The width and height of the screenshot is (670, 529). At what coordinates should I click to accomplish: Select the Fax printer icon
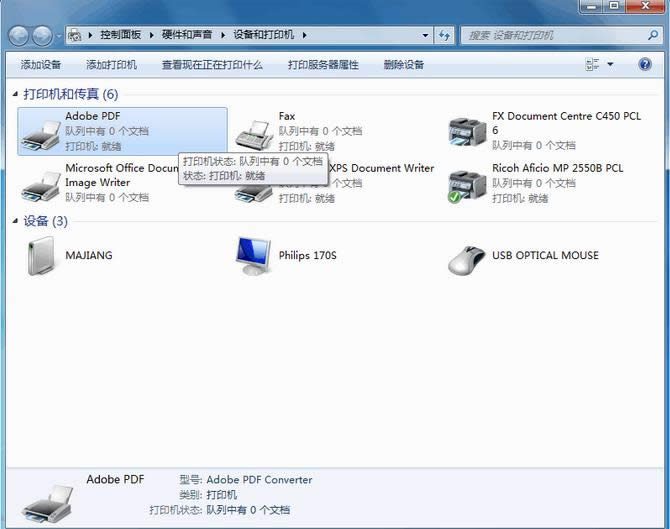(254, 133)
